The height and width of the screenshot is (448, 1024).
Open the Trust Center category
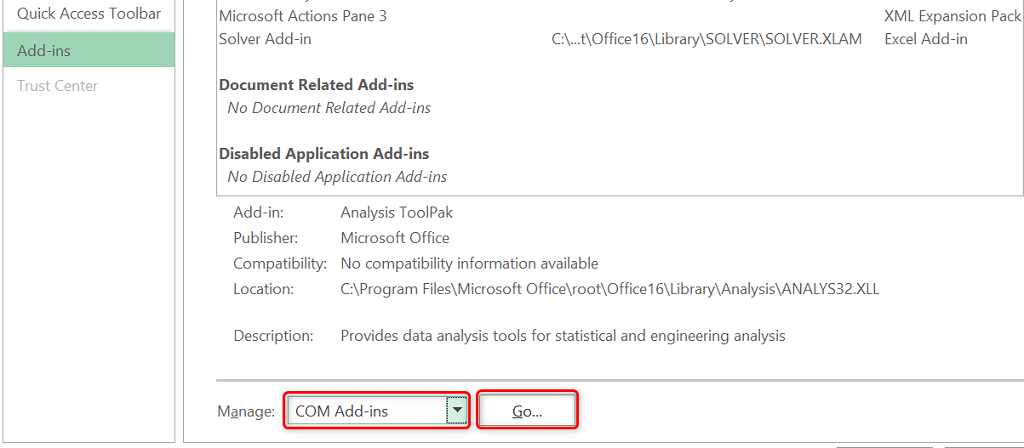(58, 86)
